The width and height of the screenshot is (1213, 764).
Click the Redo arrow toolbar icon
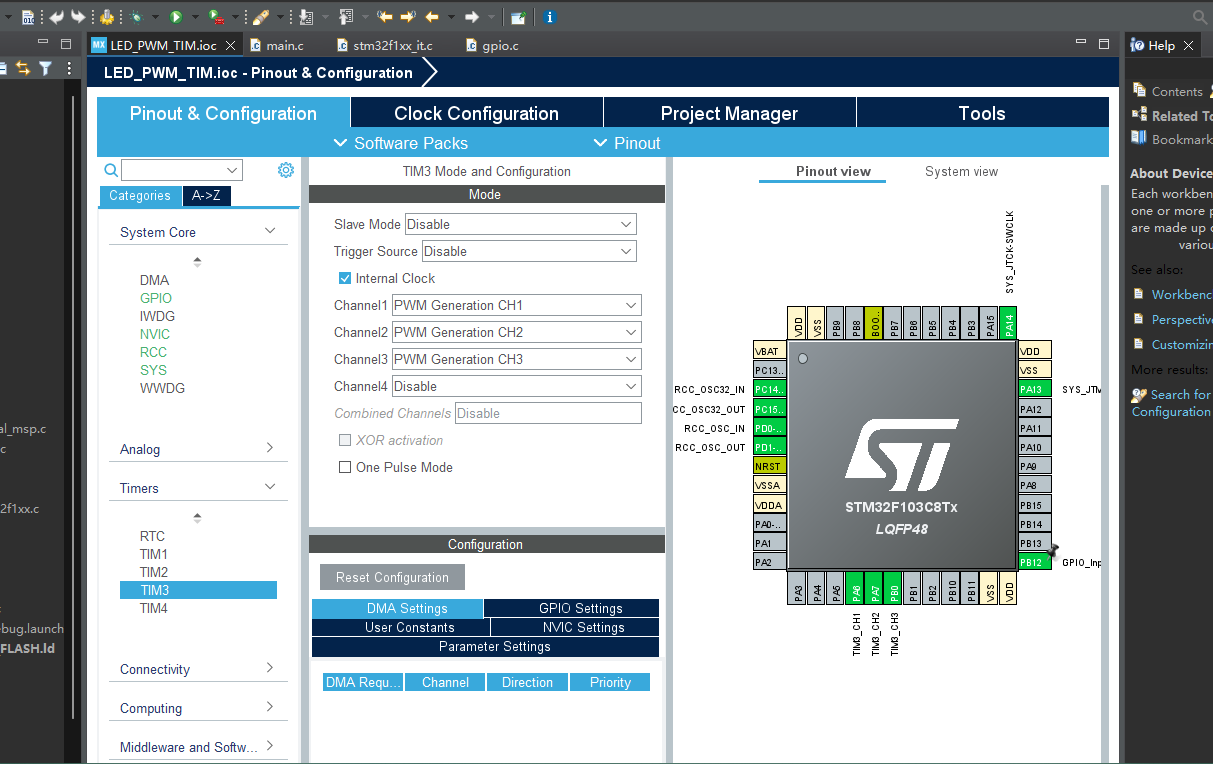tap(78, 17)
